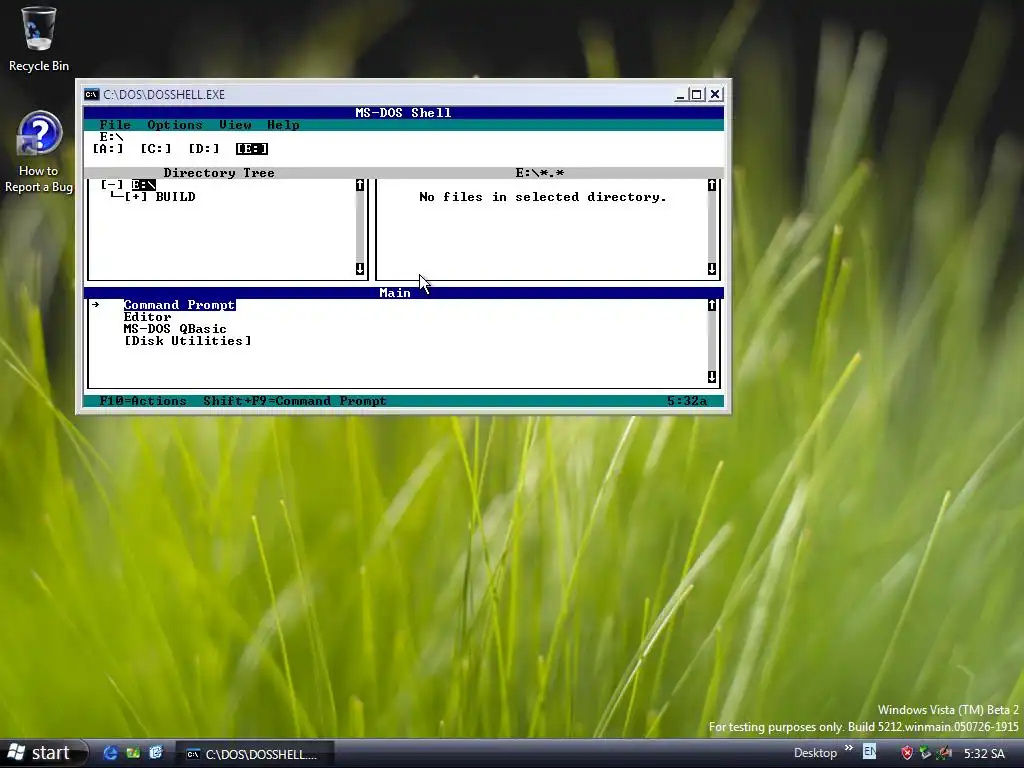1024x768 pixels.
Task: Select drive E:
Action: [x=252, y=149]
